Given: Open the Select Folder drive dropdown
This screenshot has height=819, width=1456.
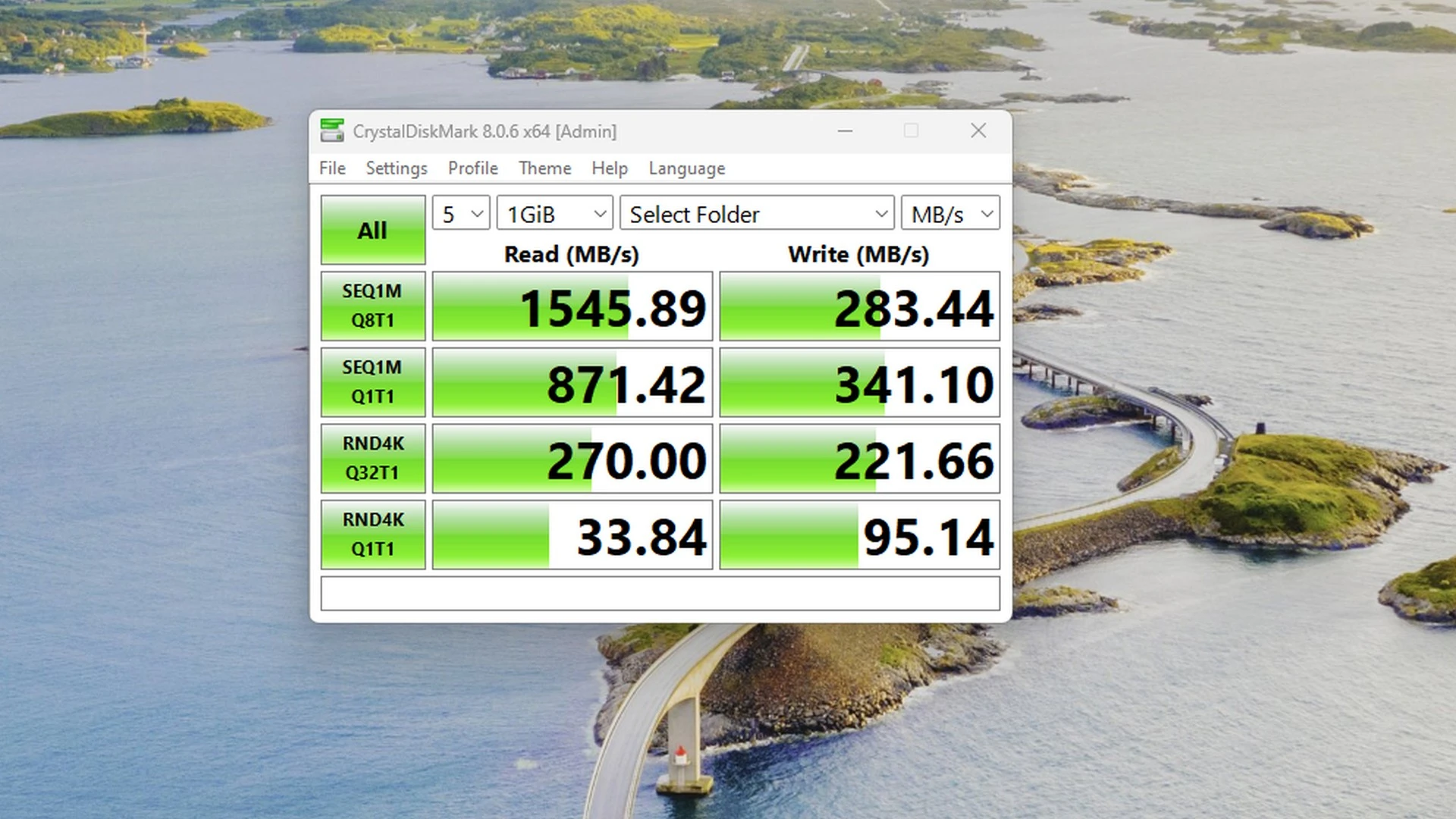Looking at the screenshot, I should pyautogui.click(x=757, y=214).
